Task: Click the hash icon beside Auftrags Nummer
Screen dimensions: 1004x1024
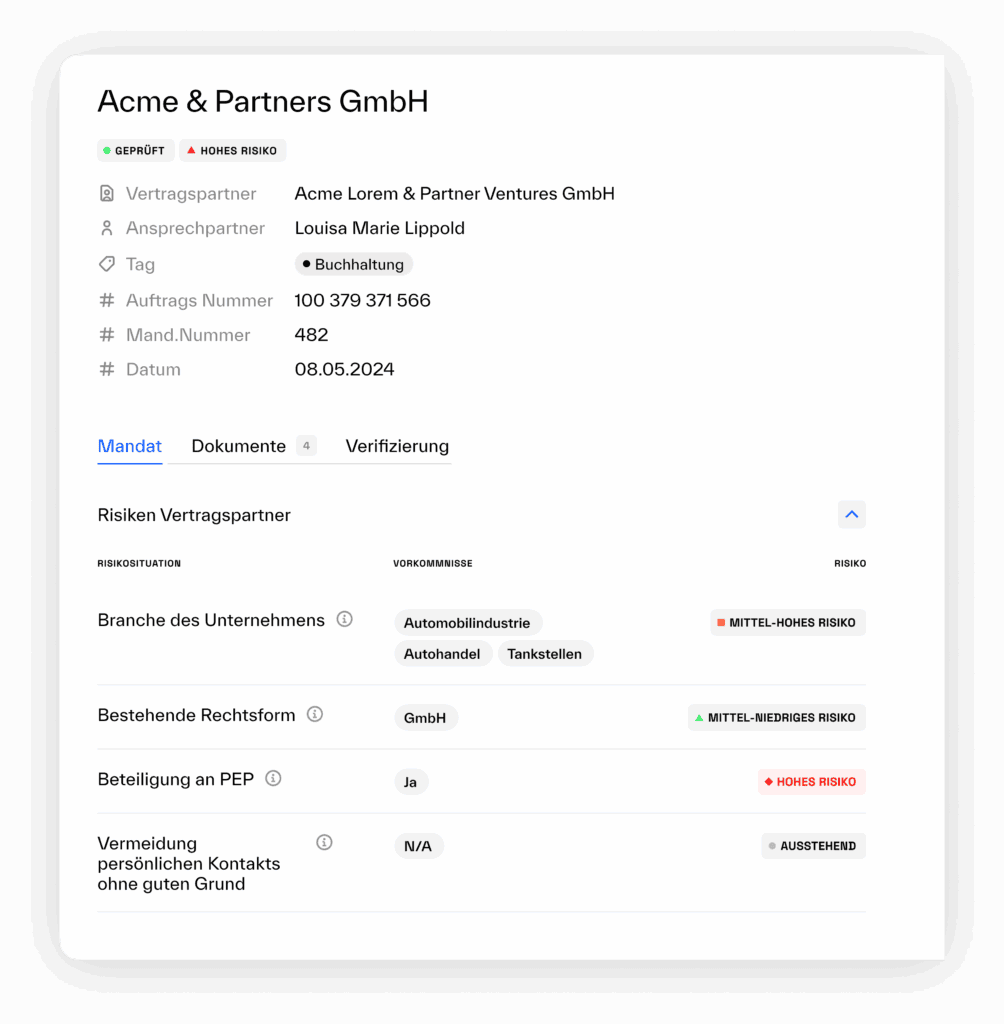Action: (x=107, y=299)
